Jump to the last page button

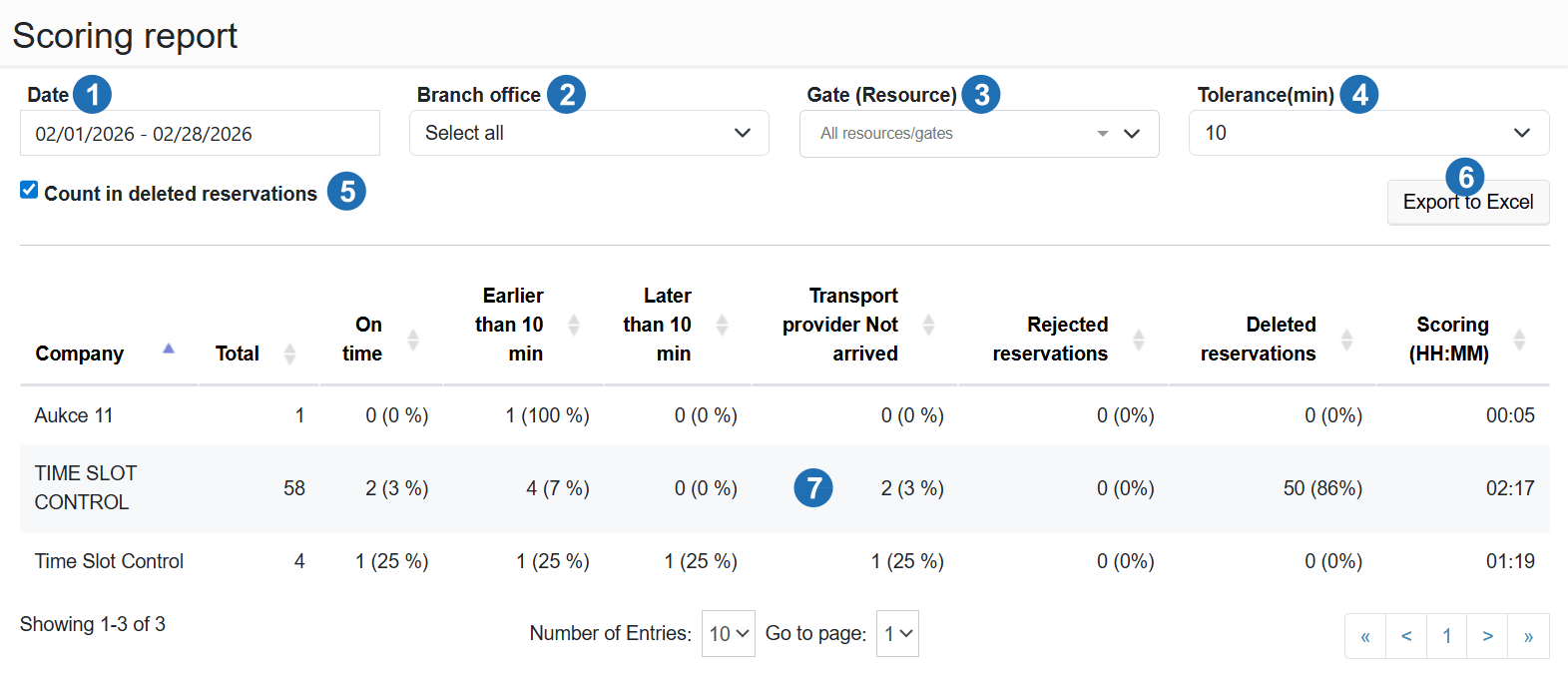1528,636
